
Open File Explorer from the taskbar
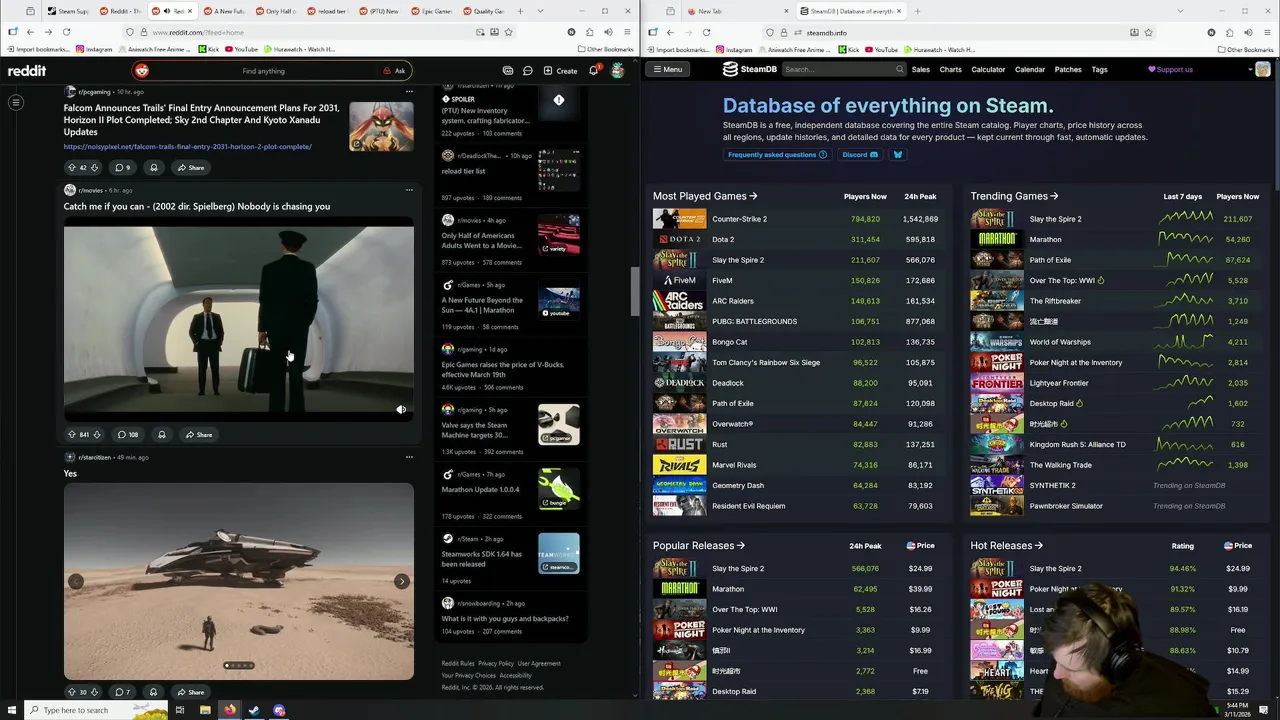pos(205,710)
